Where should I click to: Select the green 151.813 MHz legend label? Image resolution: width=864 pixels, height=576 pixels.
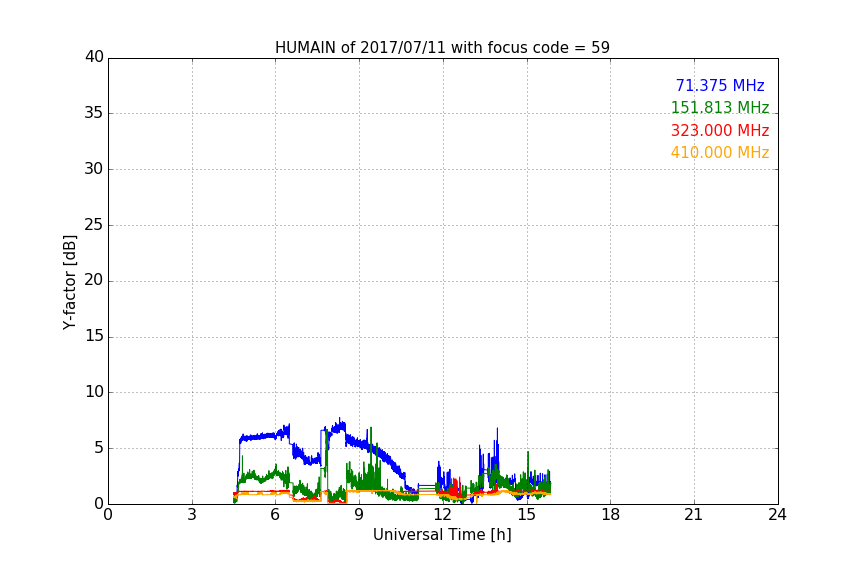pos(720,107)
